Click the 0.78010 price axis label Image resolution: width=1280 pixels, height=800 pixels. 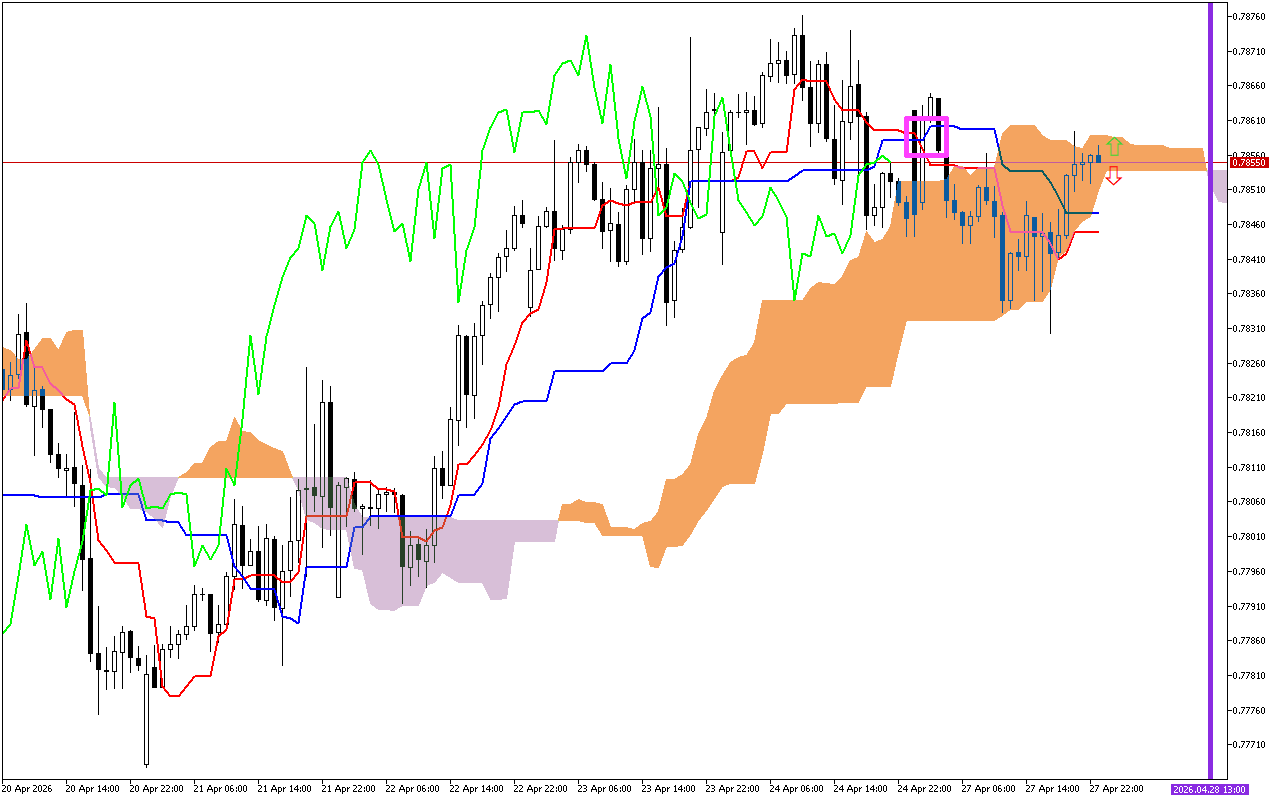click(x=1249, y=536)
